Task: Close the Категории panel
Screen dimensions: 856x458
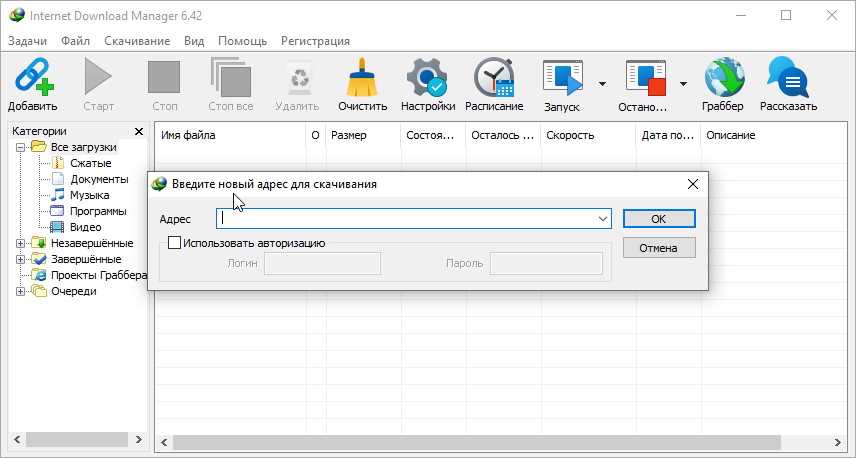Action: [139, 132]
